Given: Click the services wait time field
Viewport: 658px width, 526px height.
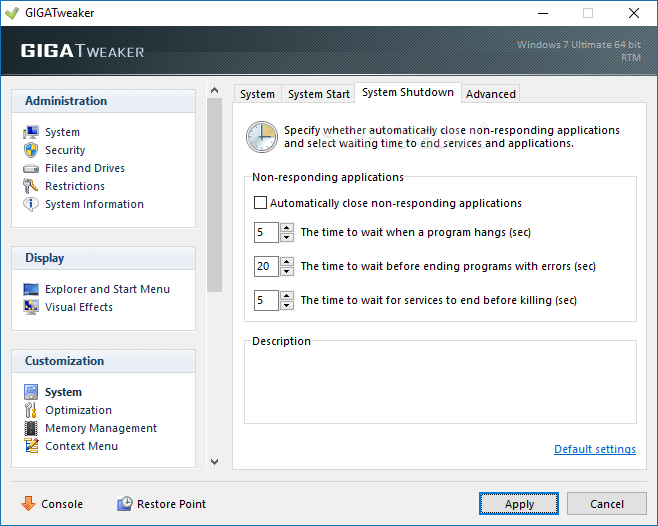Looking at the screenshot, I should coord(266,301).
